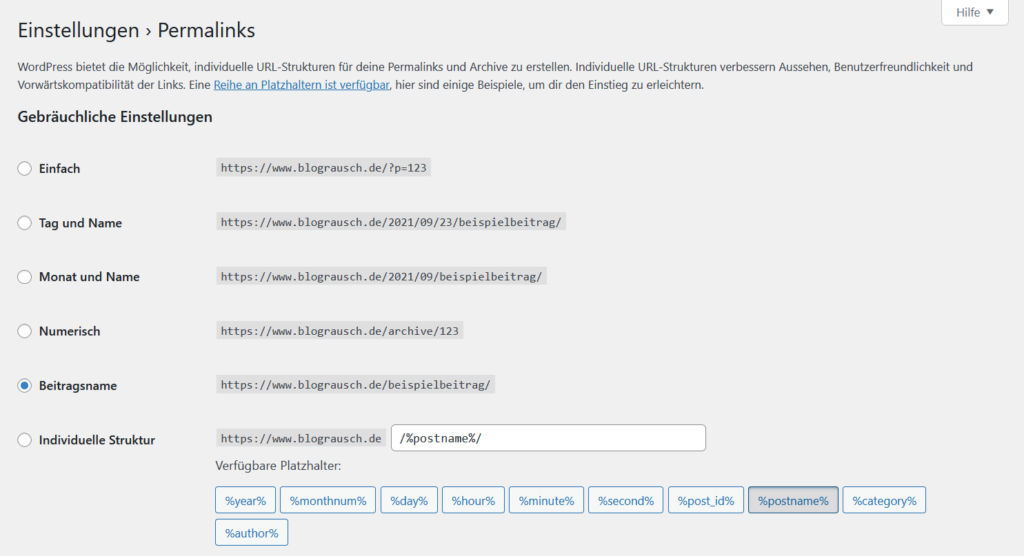Click the Gebräuchliche Einstellungen heading
This screenshot has width=1024, height=556.
point(115,117)
